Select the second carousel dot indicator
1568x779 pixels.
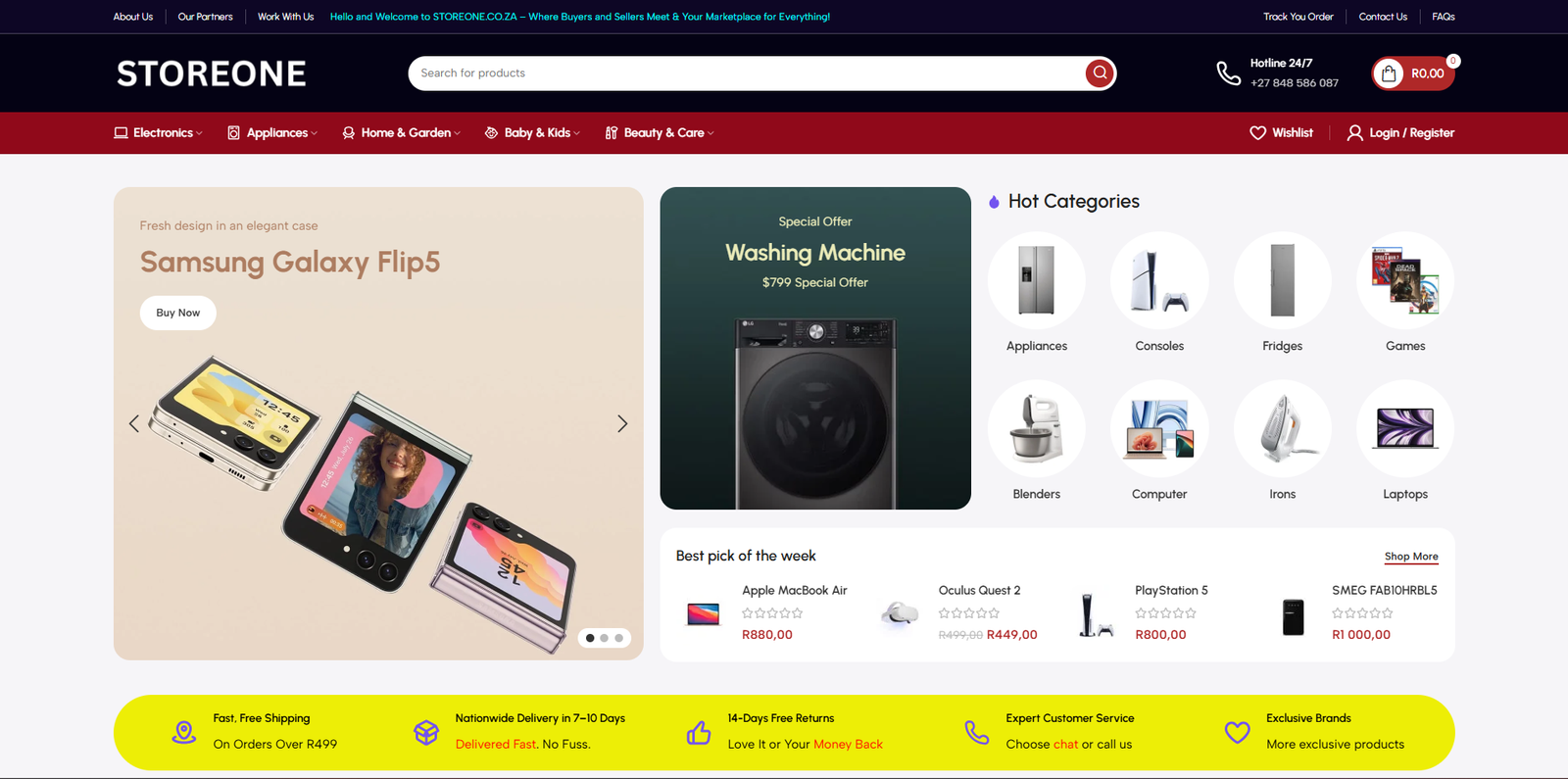605,638
